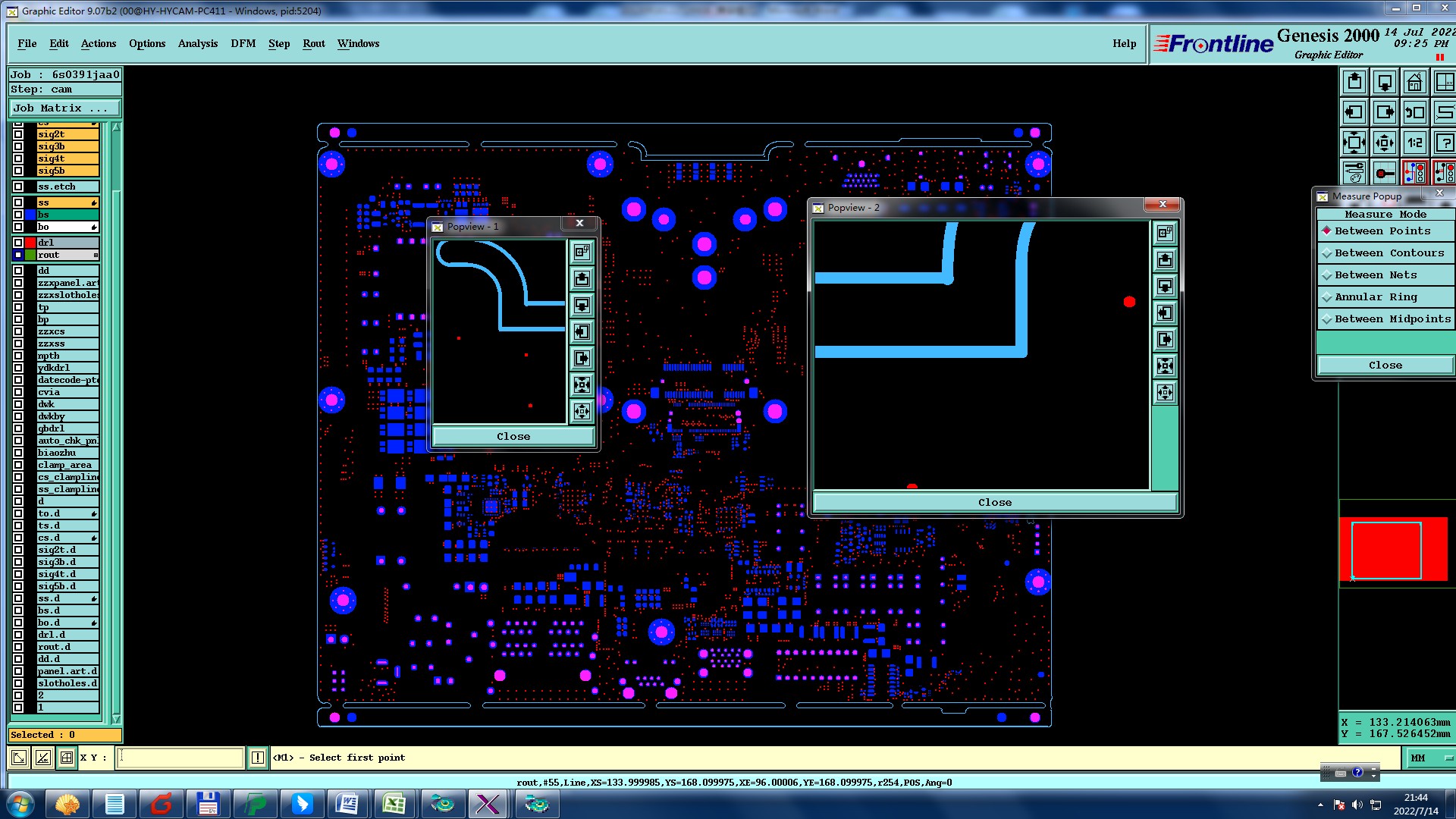Open the DFM menu
This screenshot has width=1456, height=819.
(x=243, y=43)
